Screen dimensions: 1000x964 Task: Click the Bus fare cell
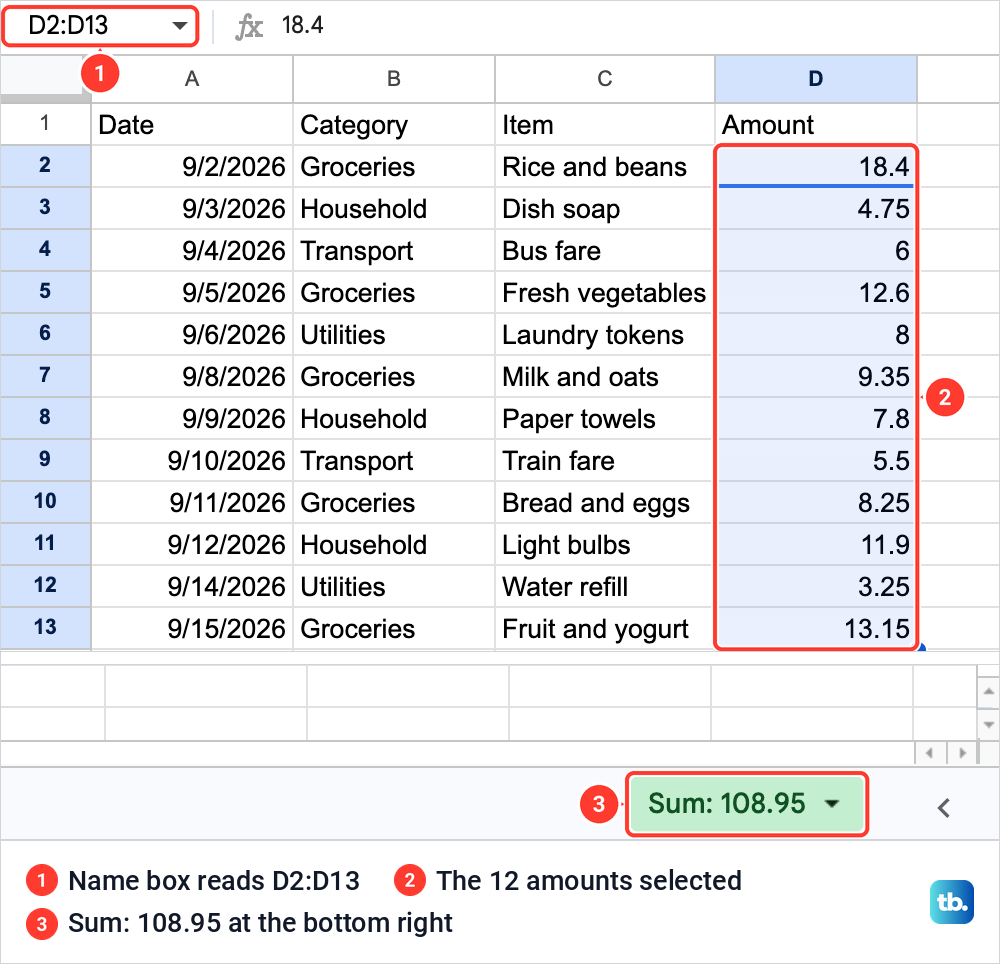[x=605, y=251]
